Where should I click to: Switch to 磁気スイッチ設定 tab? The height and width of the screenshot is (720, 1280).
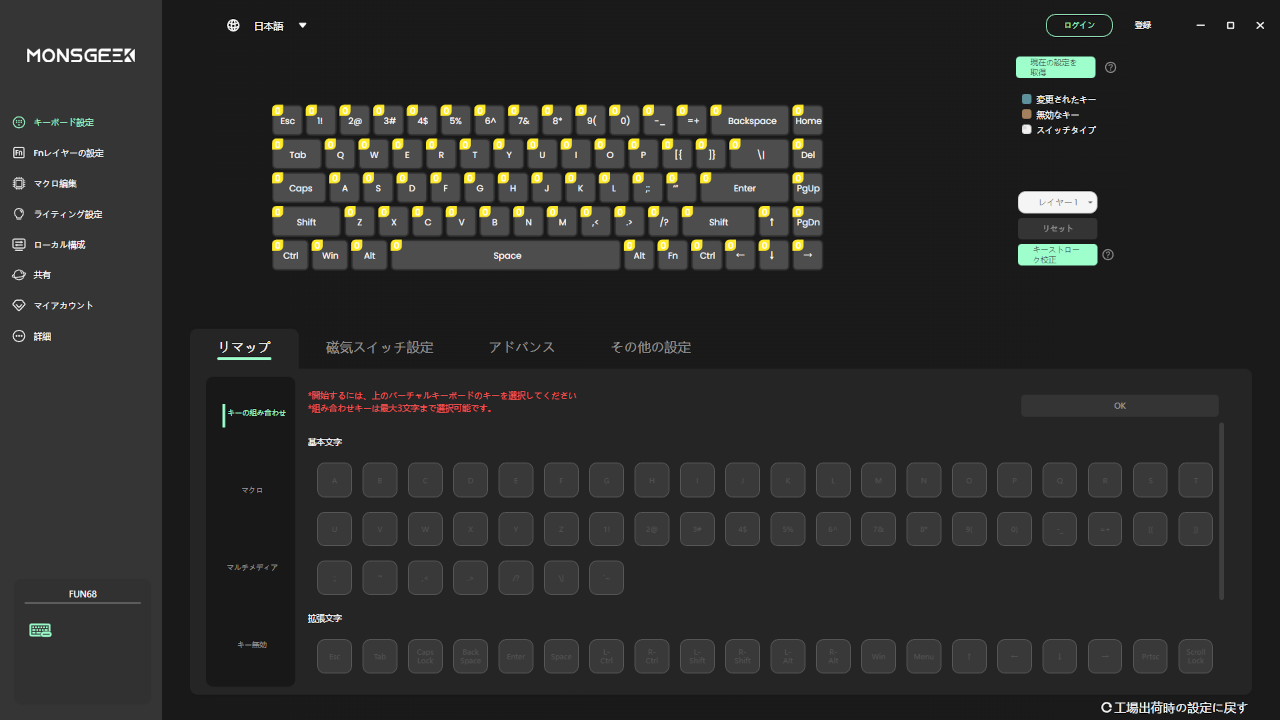click(379, 348)
